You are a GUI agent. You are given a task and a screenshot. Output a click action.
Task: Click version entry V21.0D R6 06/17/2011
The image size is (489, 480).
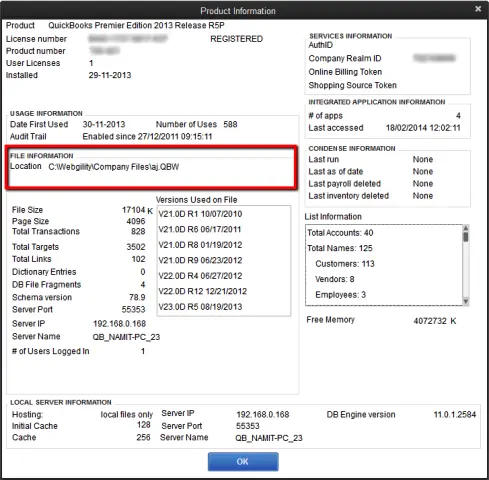pos(200,229)
